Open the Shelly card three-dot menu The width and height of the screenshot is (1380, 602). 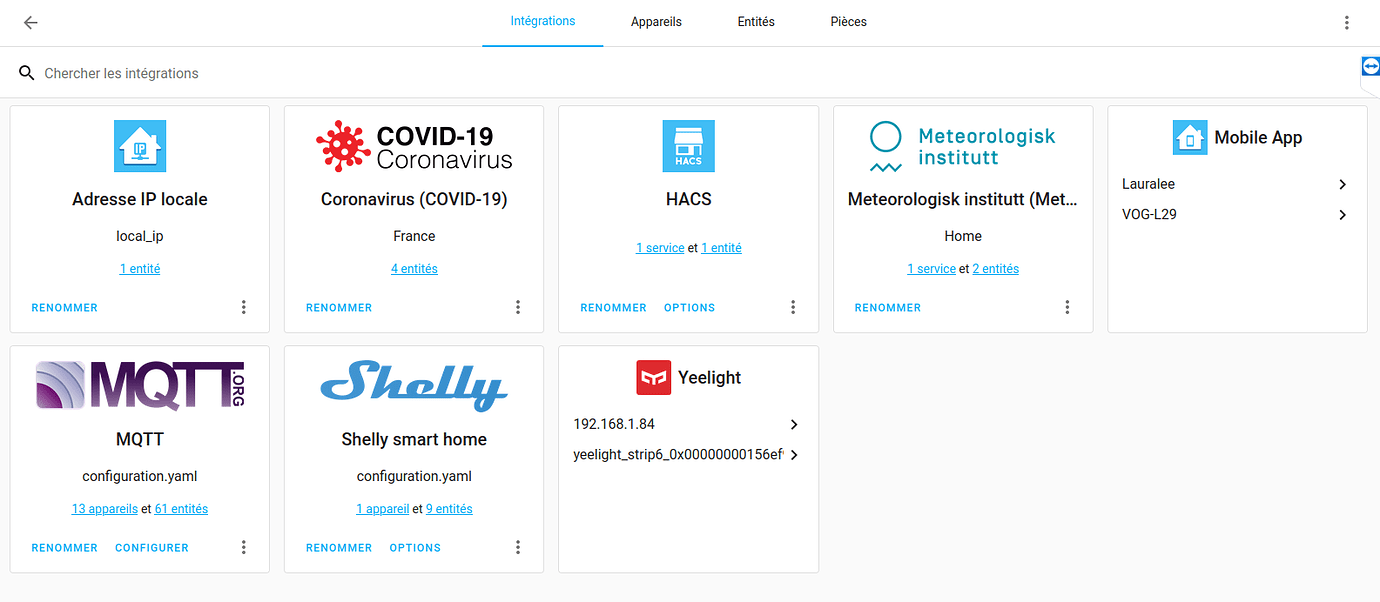518,547
